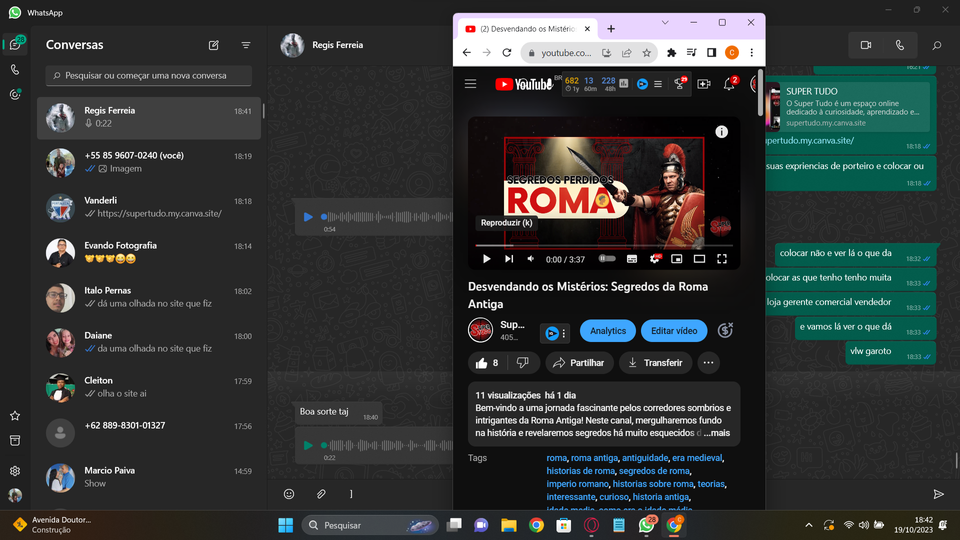Open the Italo Pernas conversation
Image resolution: width=960 pixels, height=540 pixels.
(149, 297)
